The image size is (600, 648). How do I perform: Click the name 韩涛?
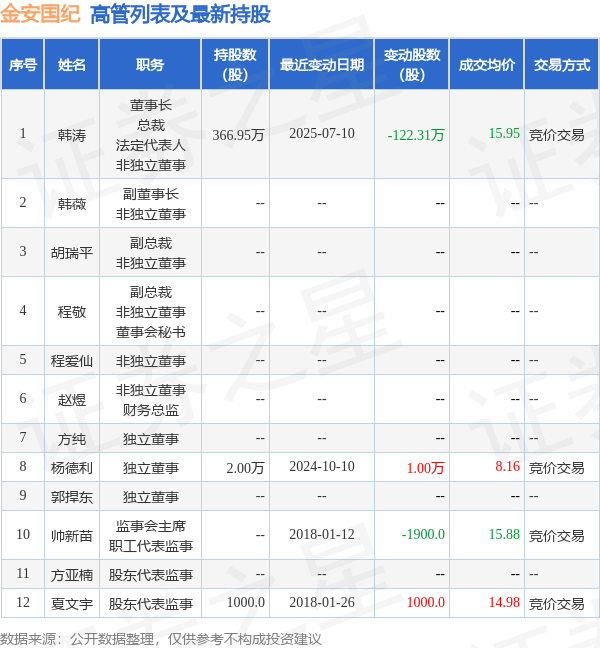click(71, 135)
